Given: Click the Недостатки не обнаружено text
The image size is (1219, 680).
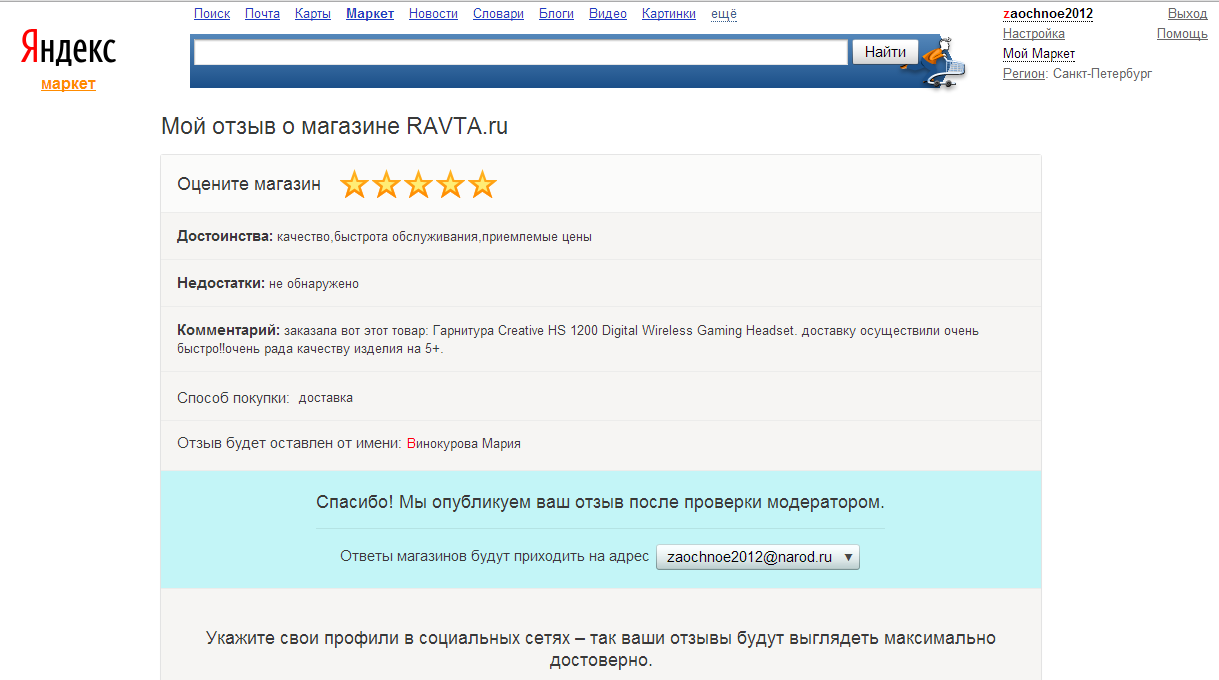Looking at the screenshot, I should point(268,284).
